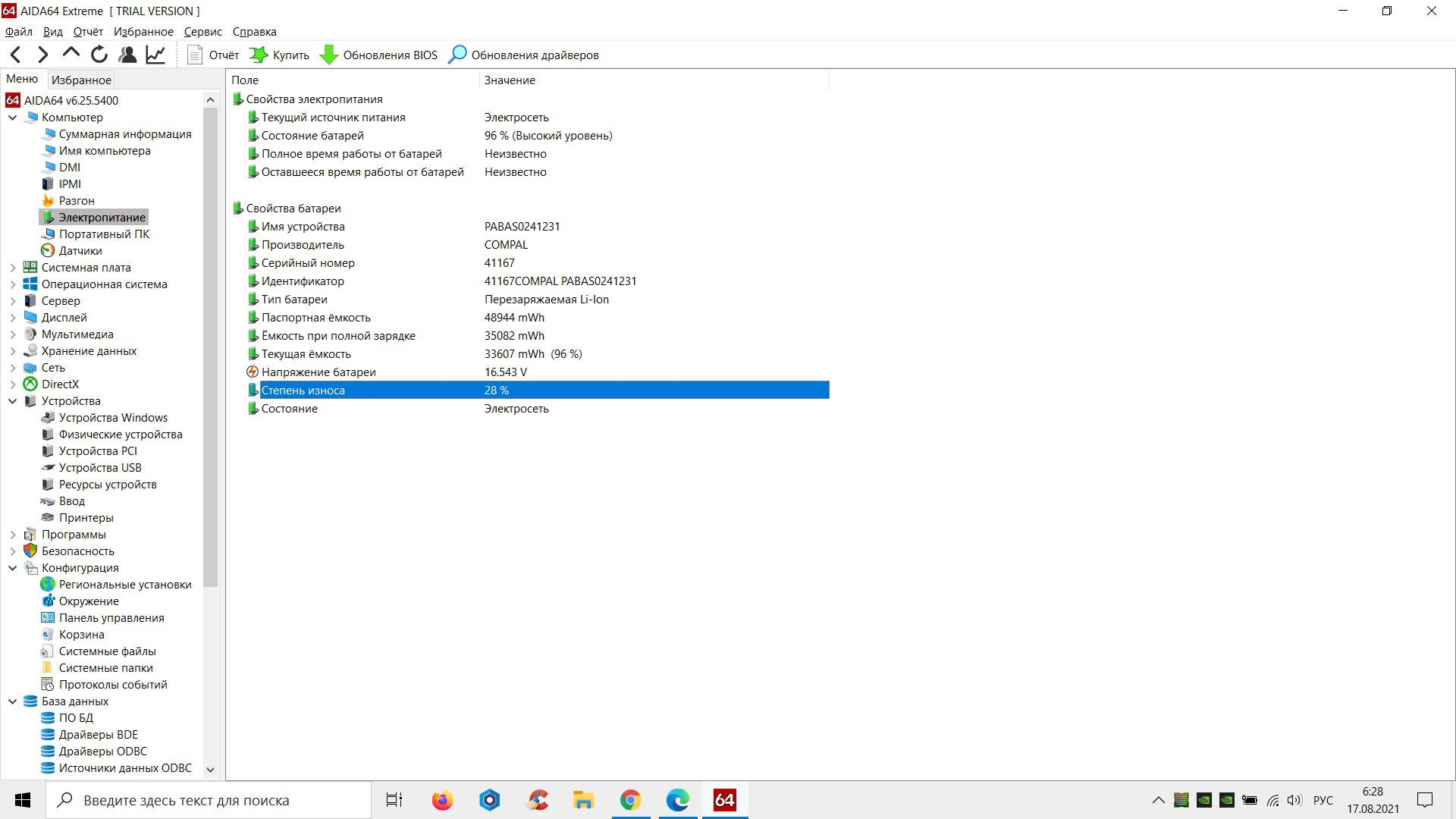1456x819 pixels.
Task: Click the sidebar scroll down arrow
Action: 211,769
